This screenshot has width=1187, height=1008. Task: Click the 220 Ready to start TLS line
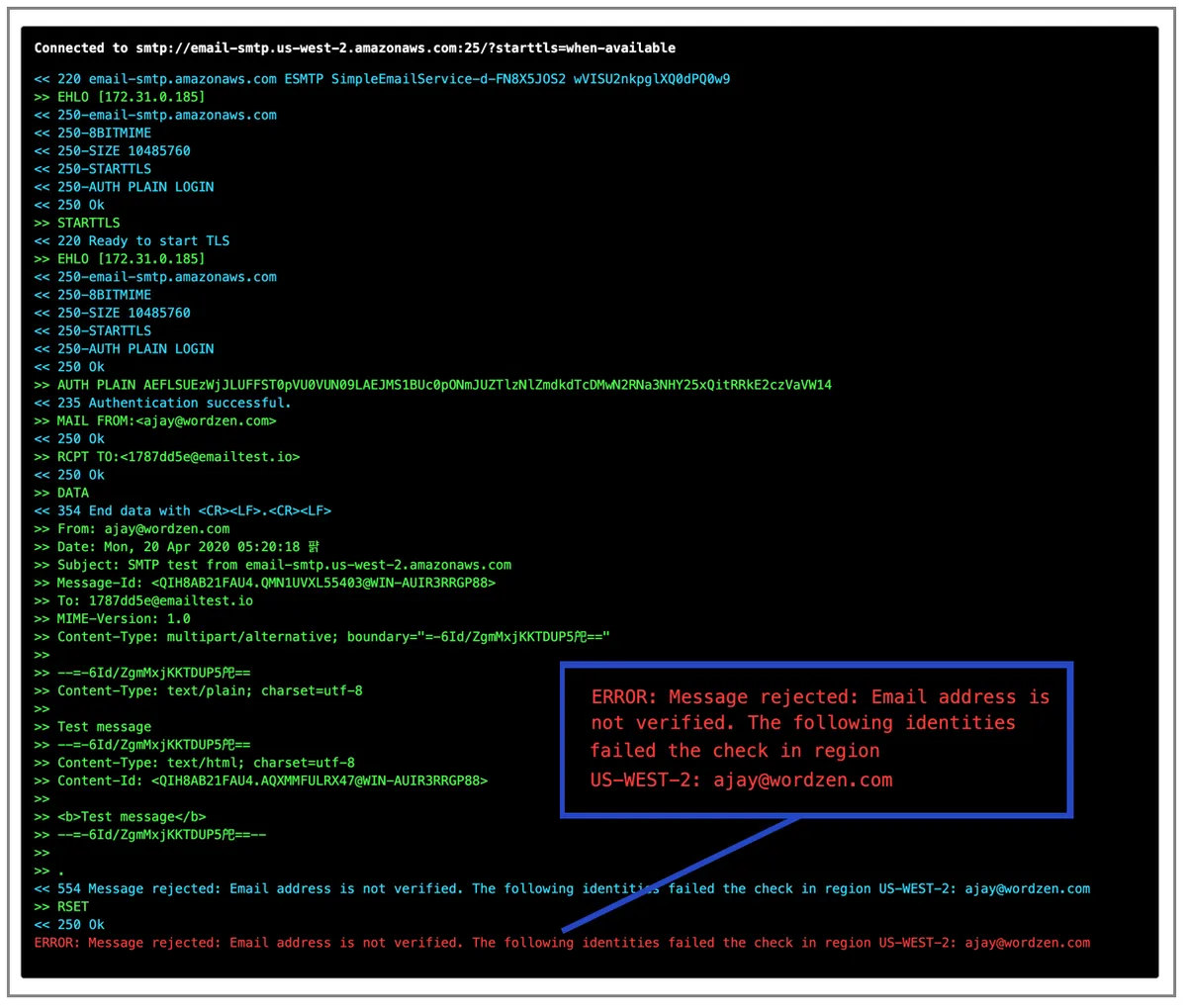click(x=132, y=240)
